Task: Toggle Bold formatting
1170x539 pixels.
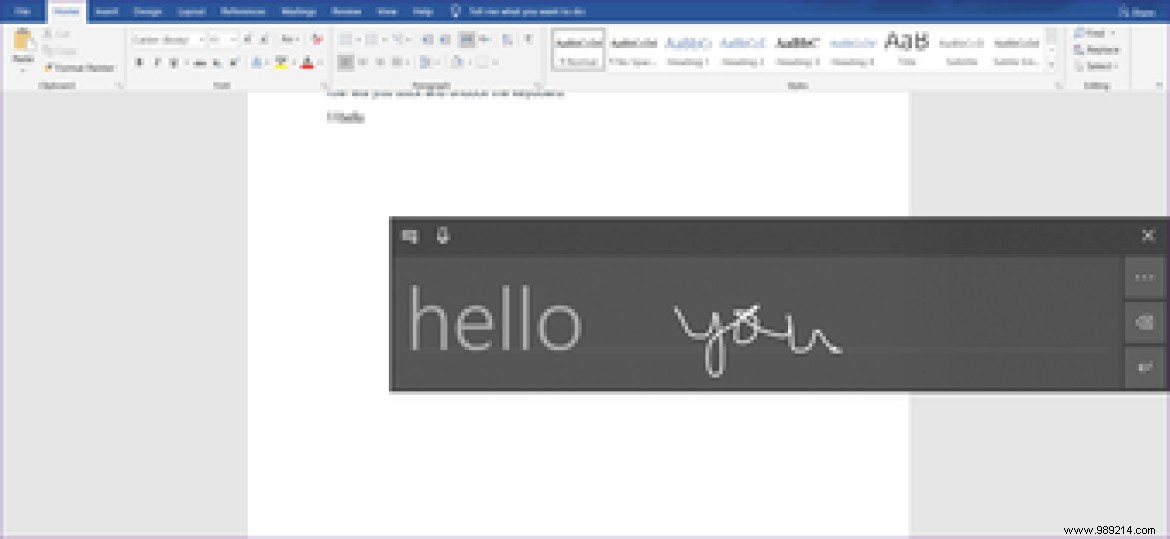Action: 139,63
